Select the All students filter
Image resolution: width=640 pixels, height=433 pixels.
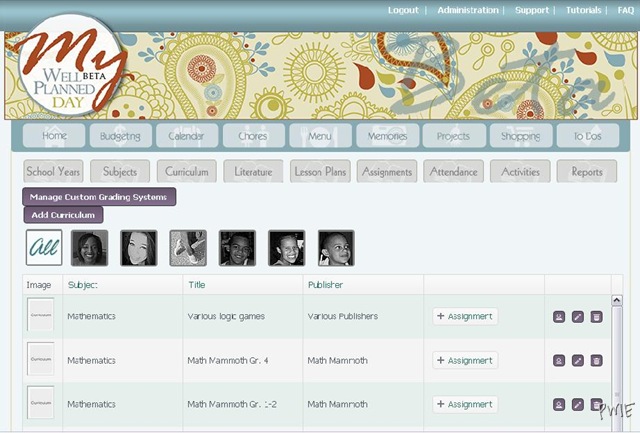44,248
